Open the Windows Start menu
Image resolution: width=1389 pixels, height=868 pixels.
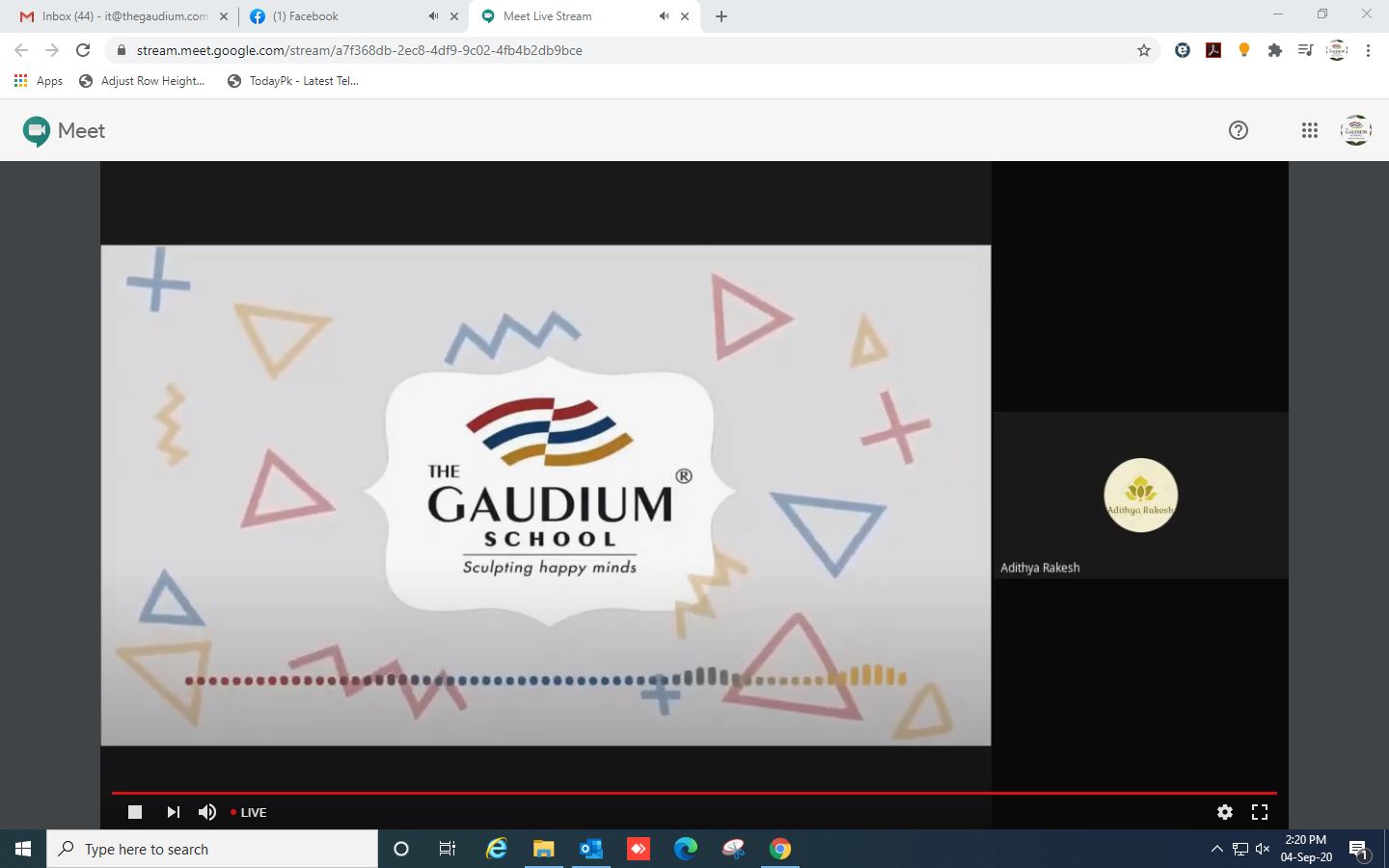tap(23, 849)
